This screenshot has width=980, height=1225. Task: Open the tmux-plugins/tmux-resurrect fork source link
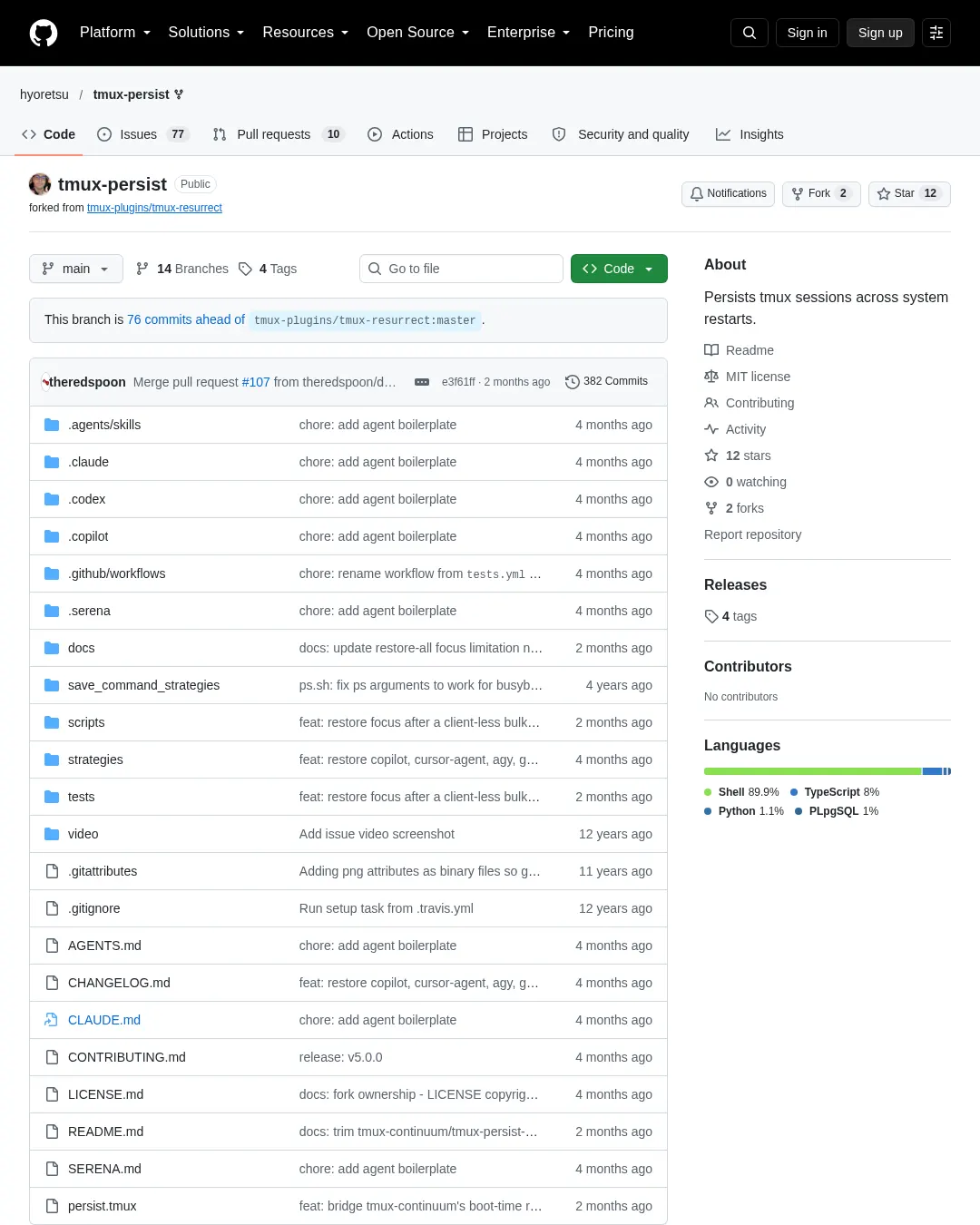tap(154, 208)
